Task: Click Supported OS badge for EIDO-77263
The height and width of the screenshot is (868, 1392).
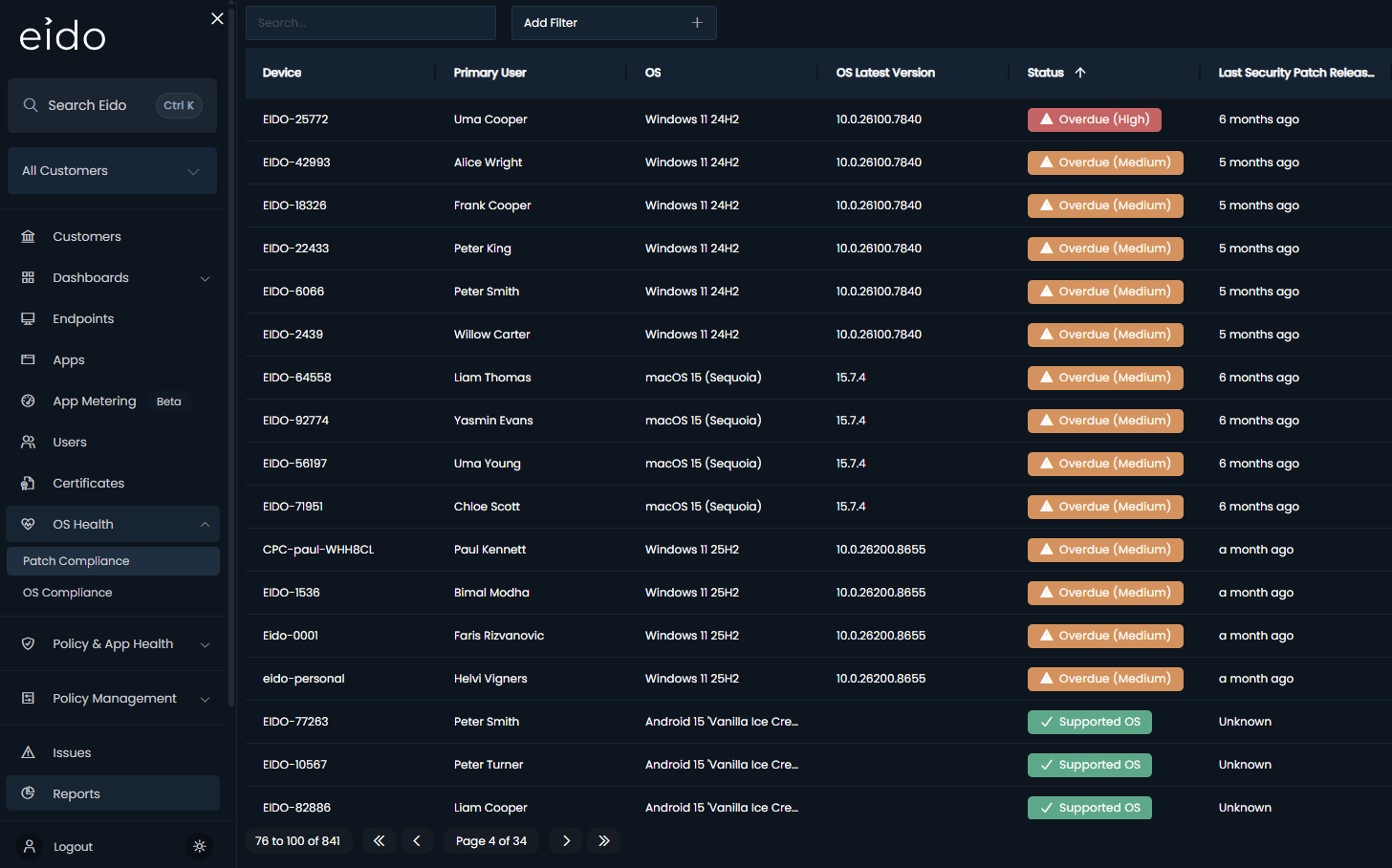Action: coord(1090,722)
